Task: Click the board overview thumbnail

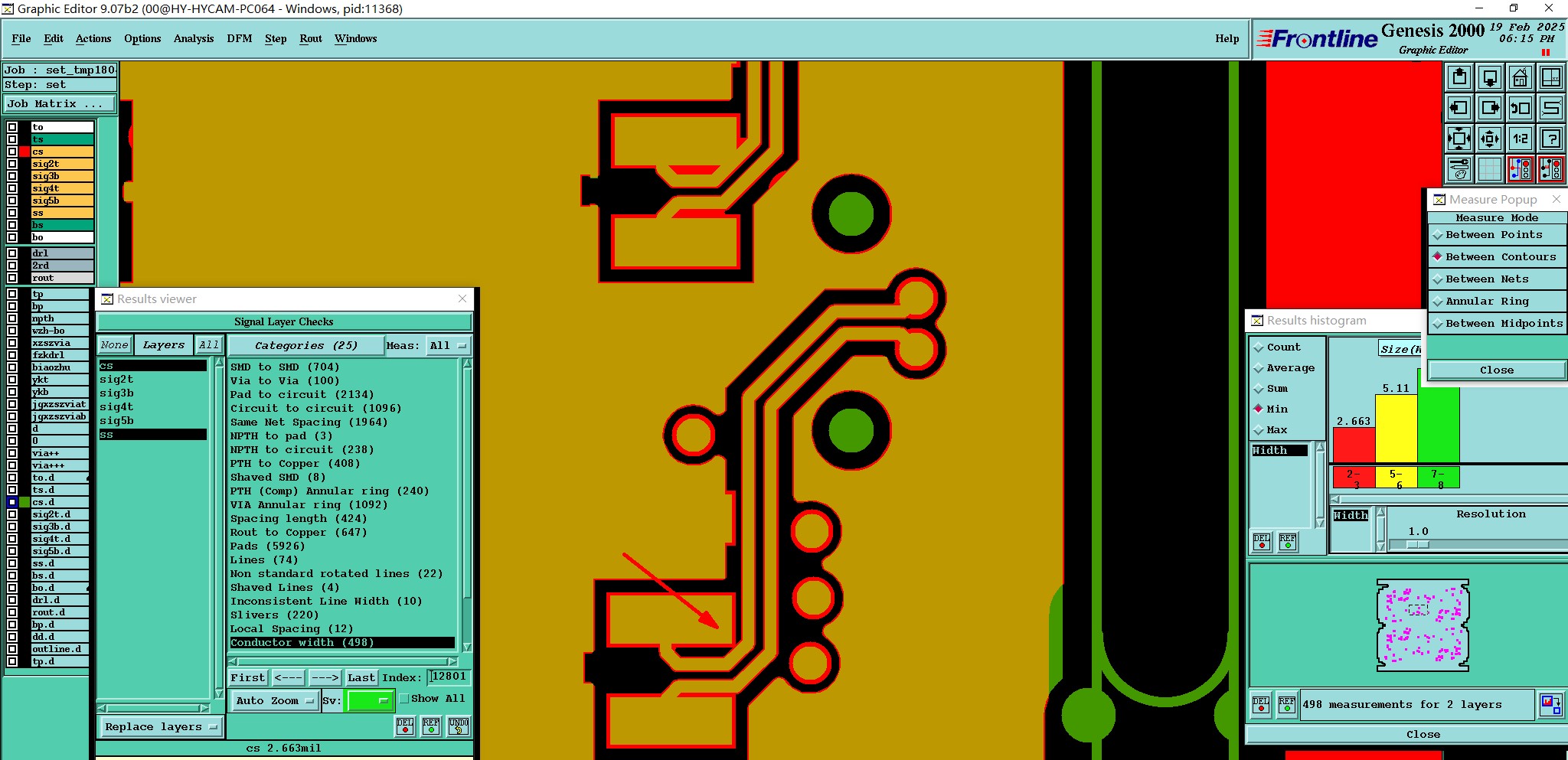Action: click(x=1423, y=625)
